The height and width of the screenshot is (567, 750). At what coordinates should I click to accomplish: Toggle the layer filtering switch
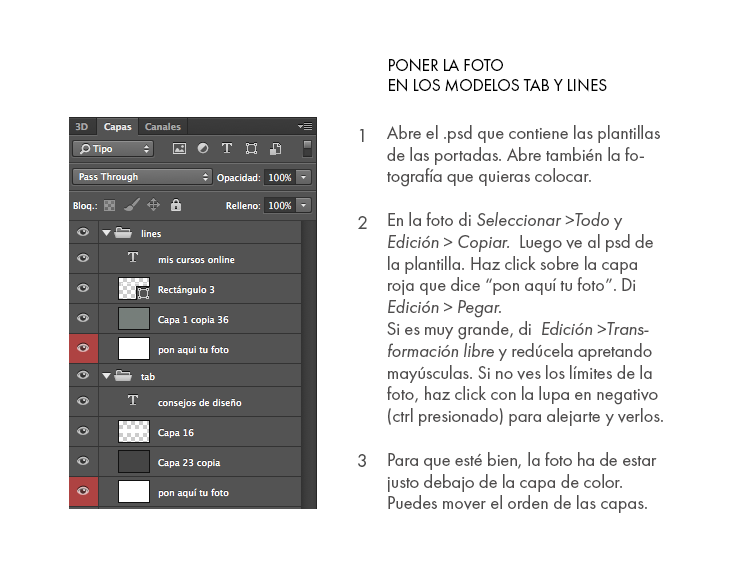pos(308,148)
